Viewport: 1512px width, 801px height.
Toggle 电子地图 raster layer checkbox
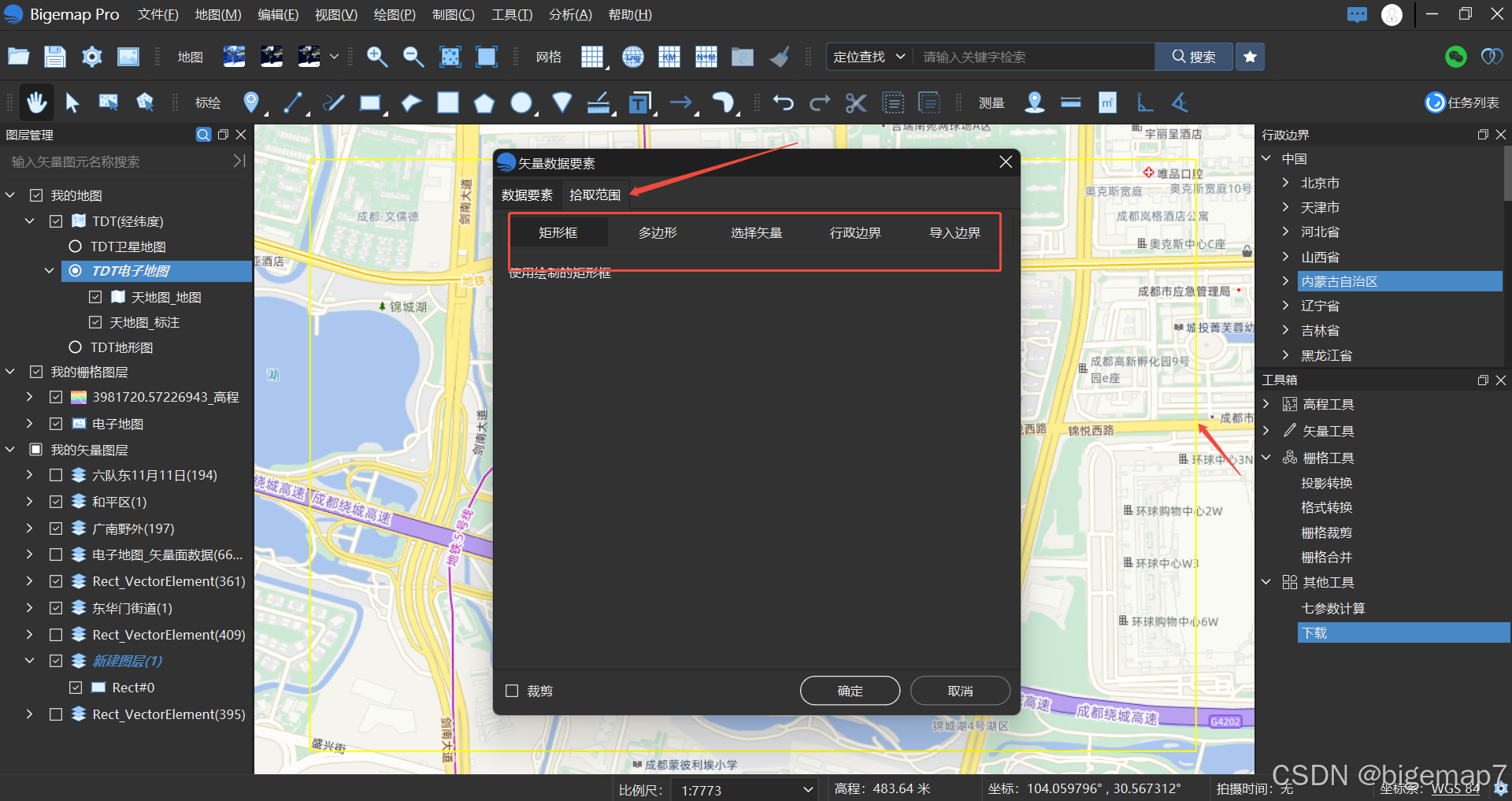coord(56,424)
